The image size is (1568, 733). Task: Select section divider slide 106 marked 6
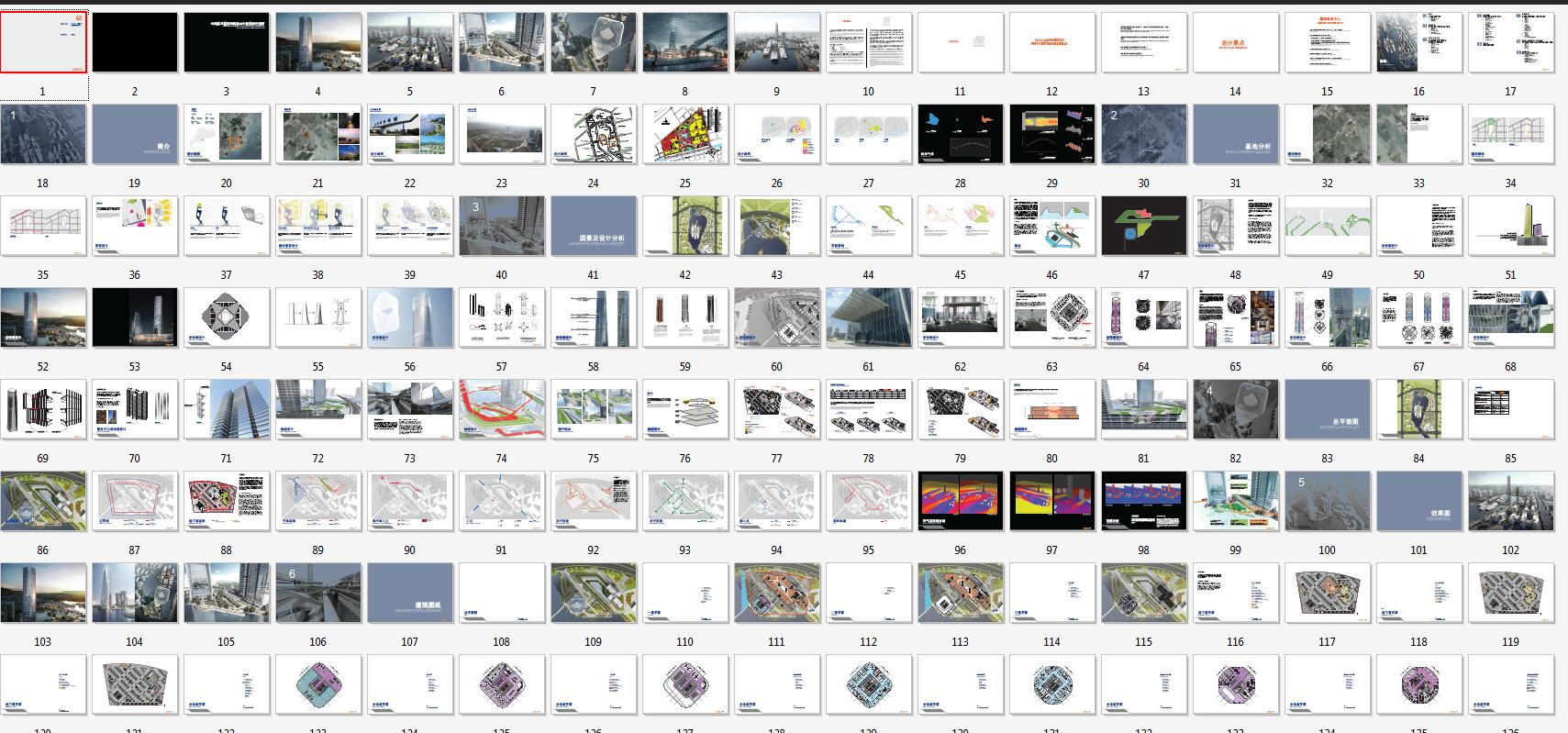pos(318,593)
